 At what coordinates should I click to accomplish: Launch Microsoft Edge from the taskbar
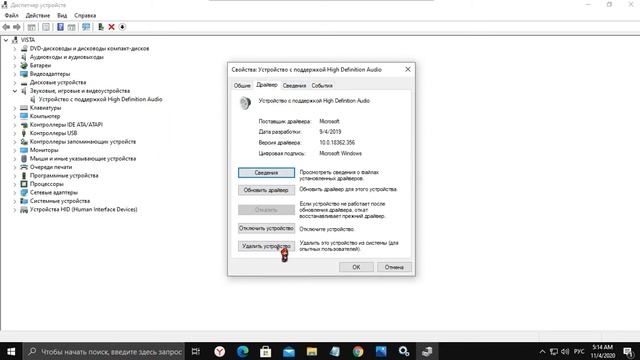tap(242, 351)
